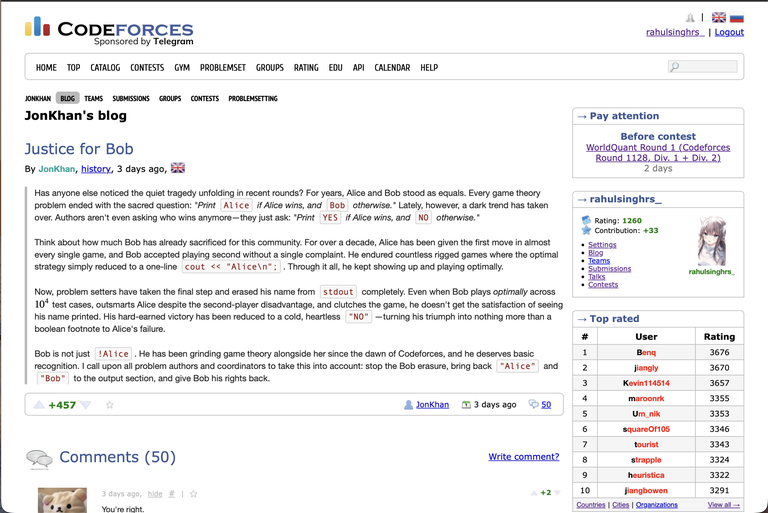Open the rahulsinghrs_ header profile link
Screen dimensions: 768x513
[675, 32]
